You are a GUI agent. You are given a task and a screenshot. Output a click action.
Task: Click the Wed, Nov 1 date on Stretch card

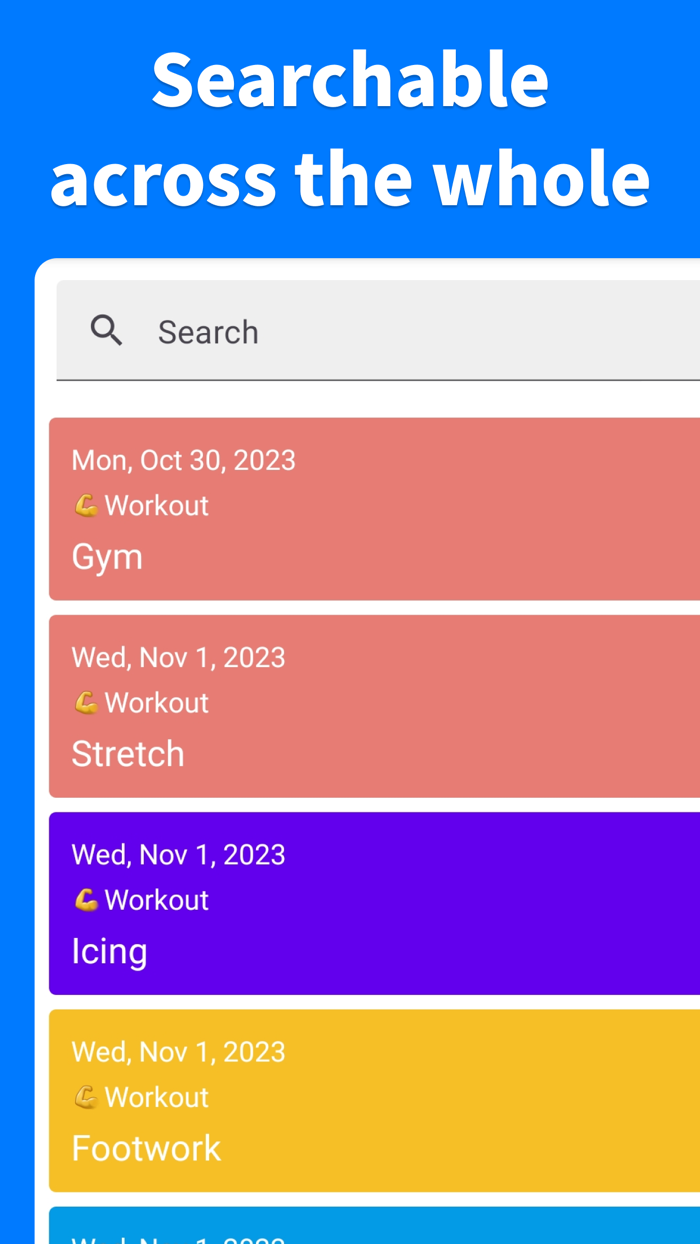pos(178,655)
